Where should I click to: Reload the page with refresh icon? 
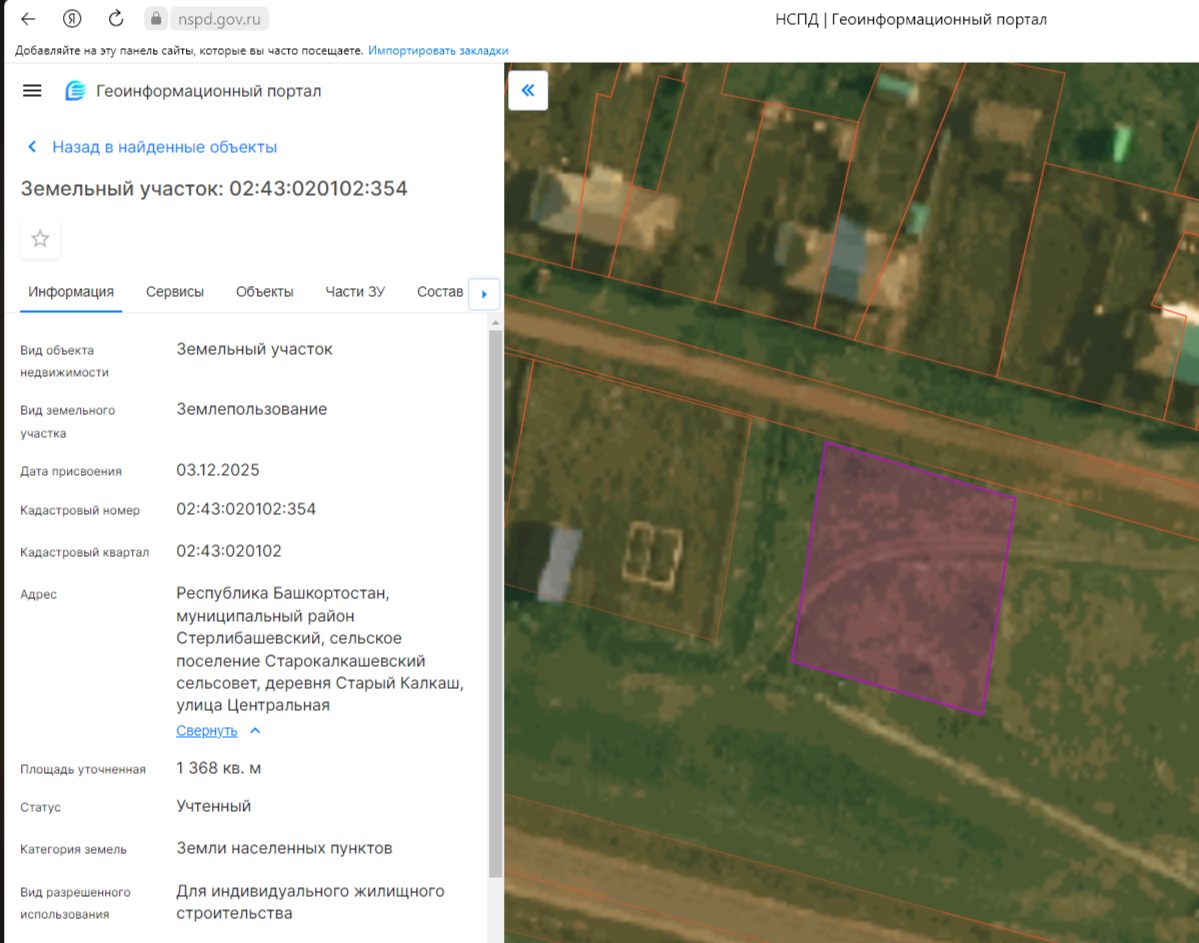115,18
